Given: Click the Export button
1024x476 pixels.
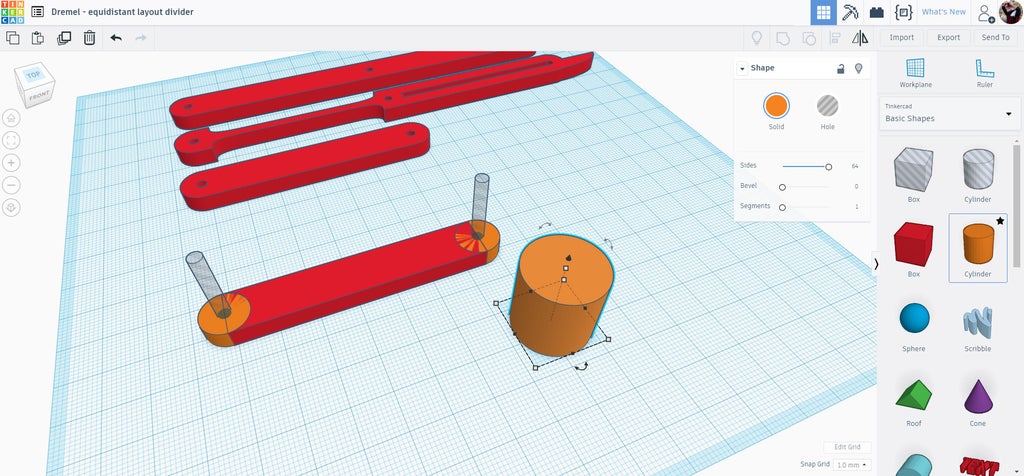Looking at the screenshot, I should click(x=948, y=38).
